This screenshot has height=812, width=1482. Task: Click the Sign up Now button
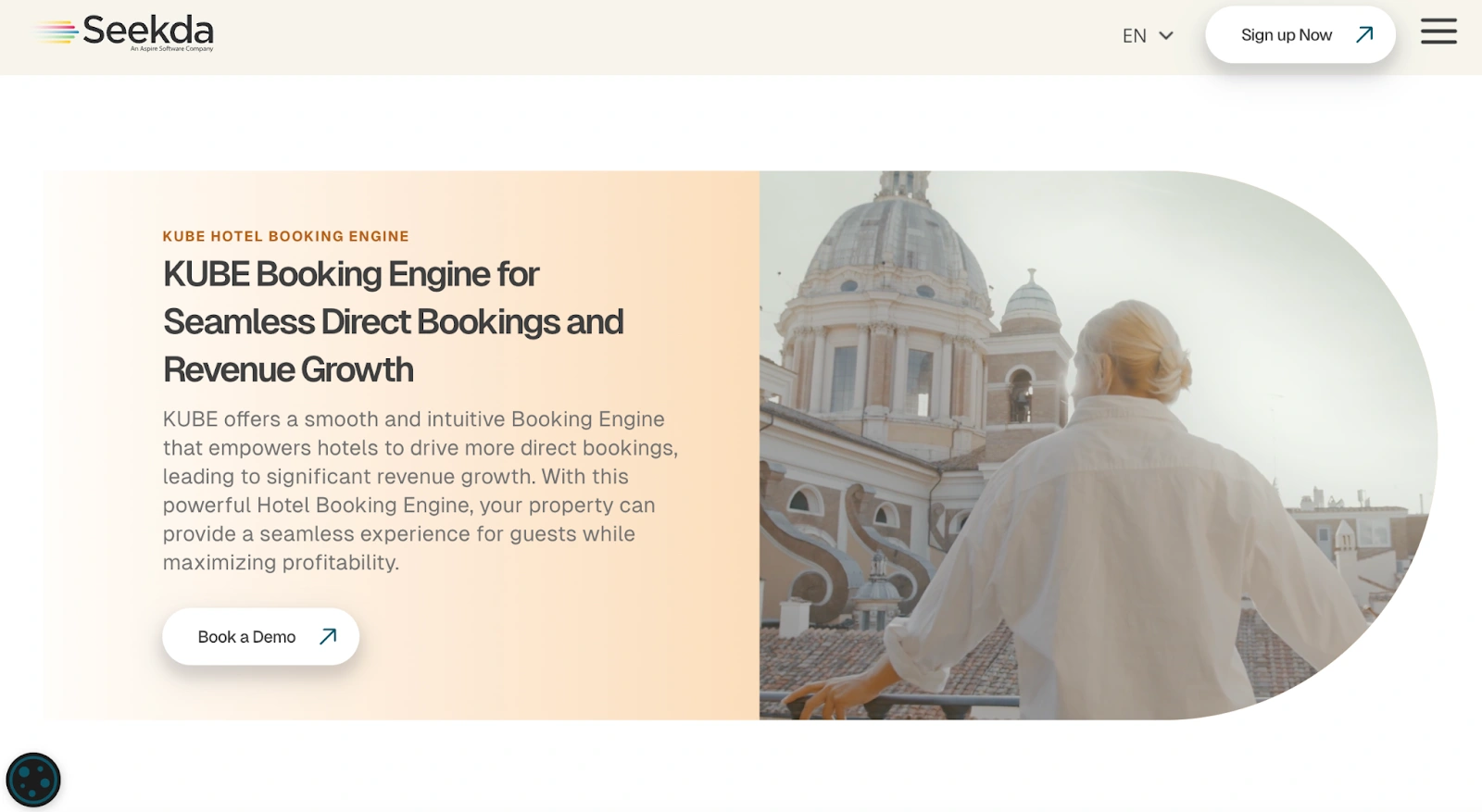pyautogui.click(x=1300, y=35)
